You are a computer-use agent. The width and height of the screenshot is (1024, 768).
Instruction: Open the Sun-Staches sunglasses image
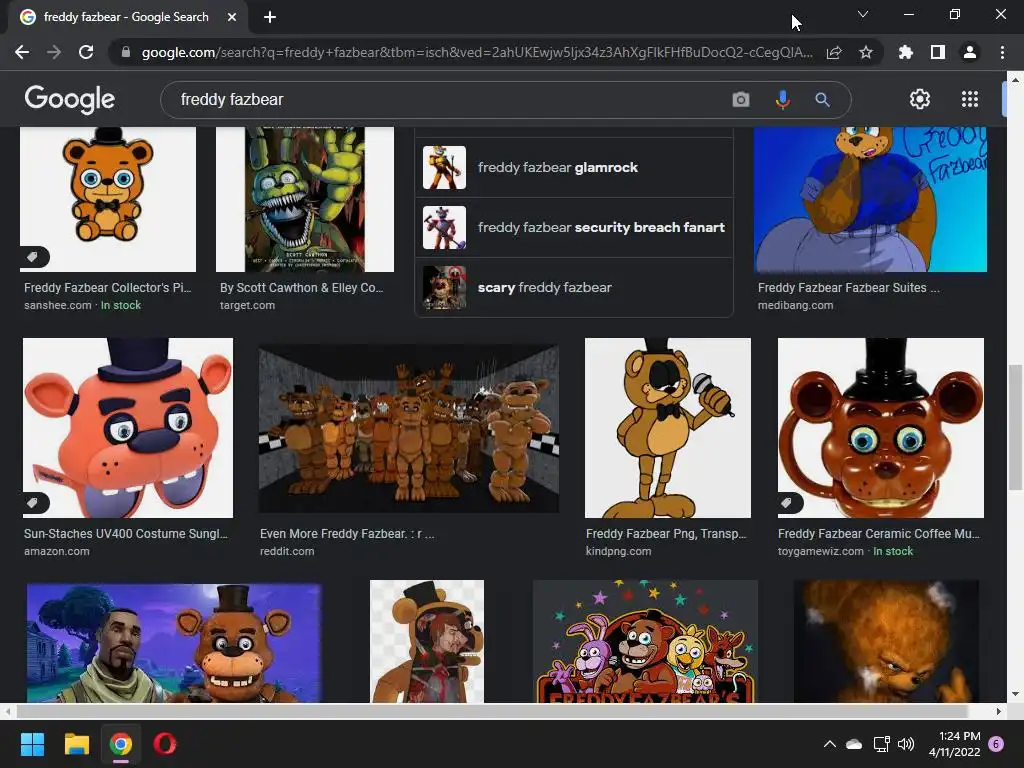coord(128,428)
